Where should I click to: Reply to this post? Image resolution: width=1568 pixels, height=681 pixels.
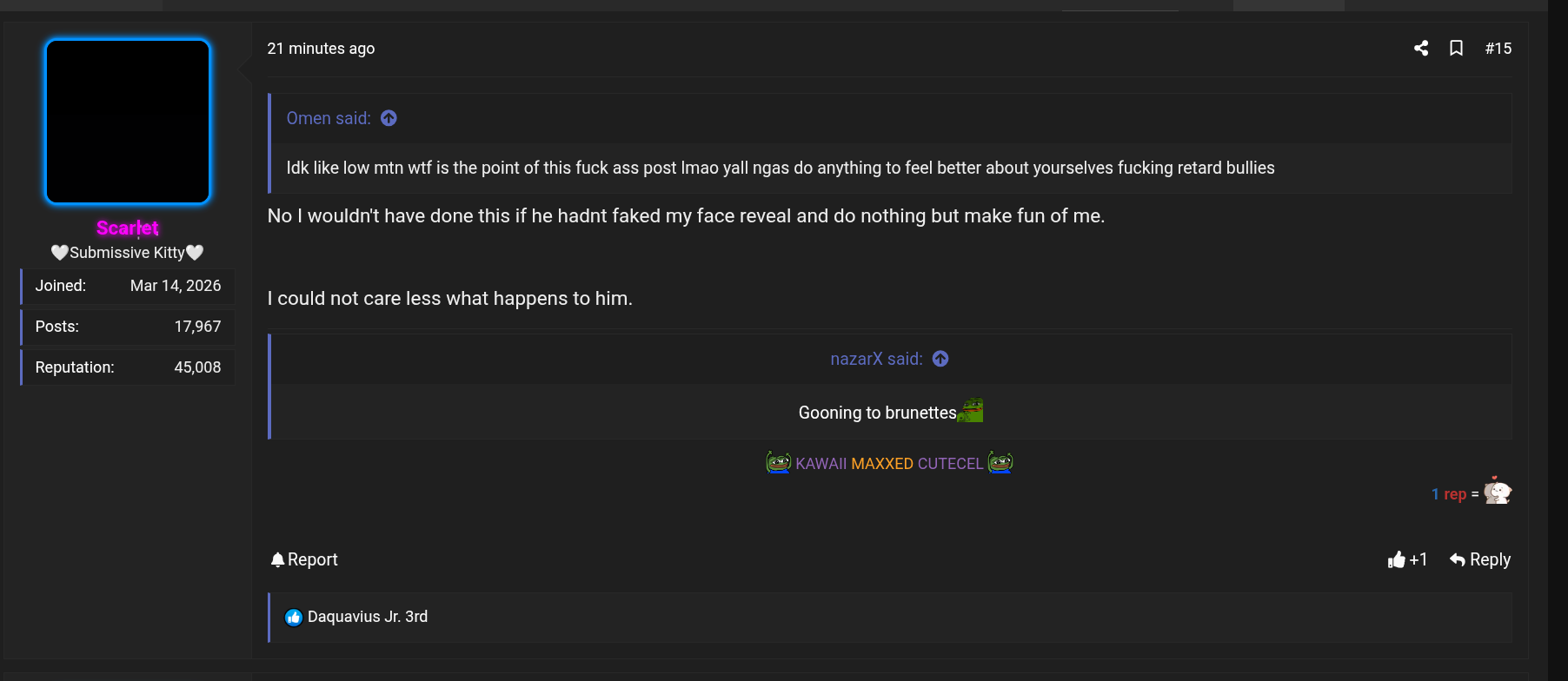pos(1480,559)
